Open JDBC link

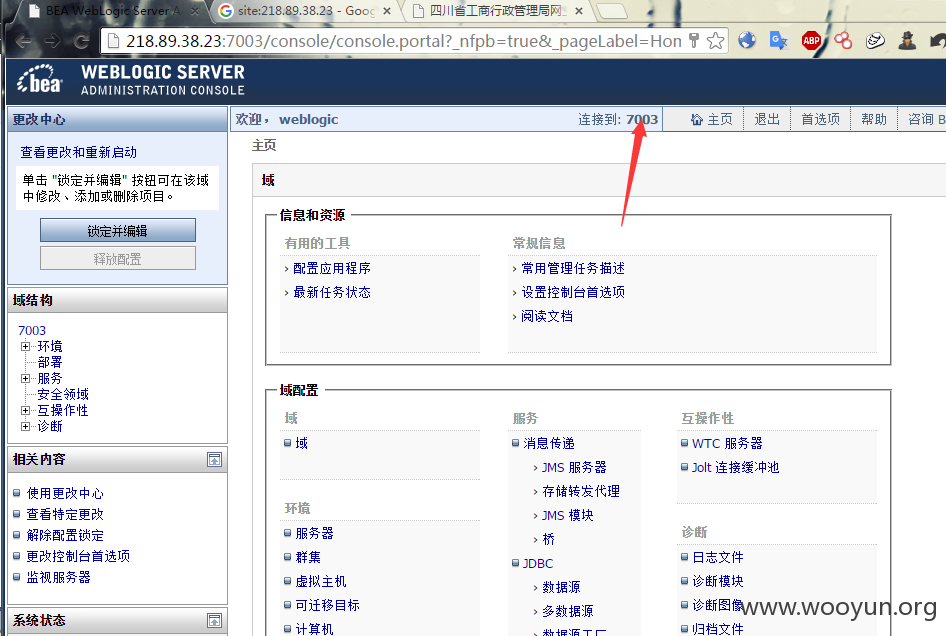538,564
